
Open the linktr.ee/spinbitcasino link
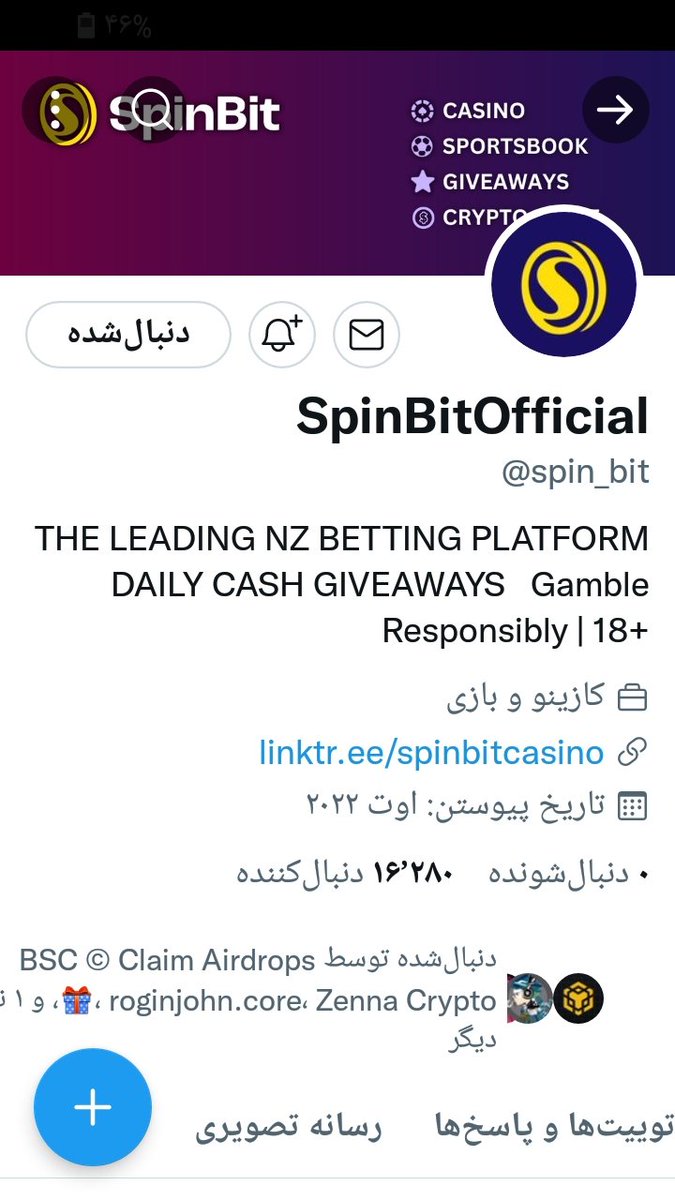431,752
